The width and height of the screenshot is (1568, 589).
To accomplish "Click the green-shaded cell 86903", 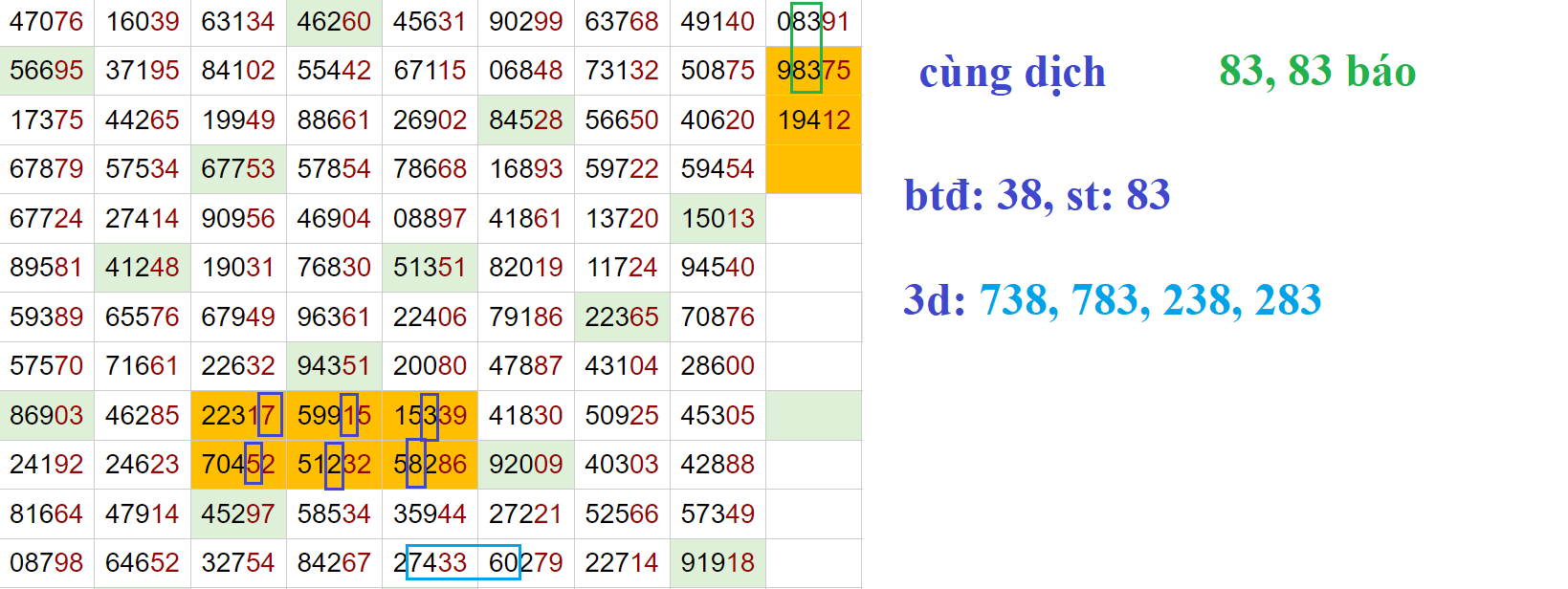I will click(47, 415).
